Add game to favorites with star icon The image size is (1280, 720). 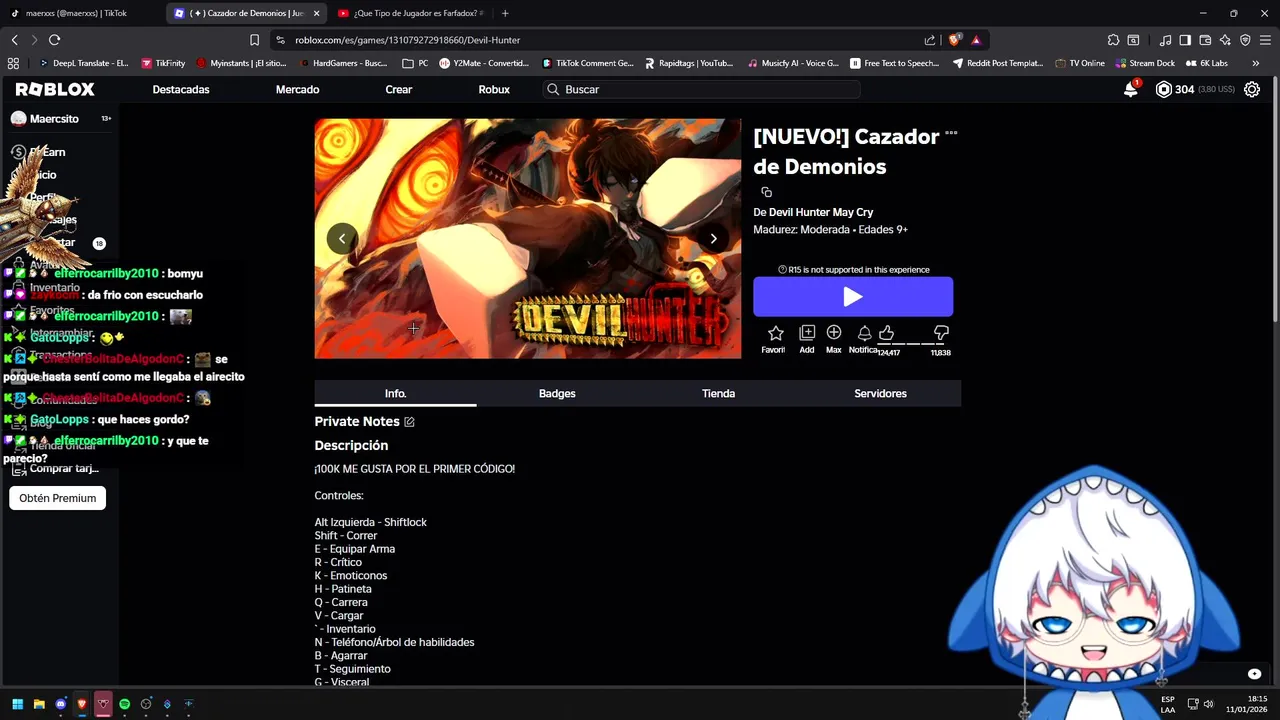tap(775, 333)
